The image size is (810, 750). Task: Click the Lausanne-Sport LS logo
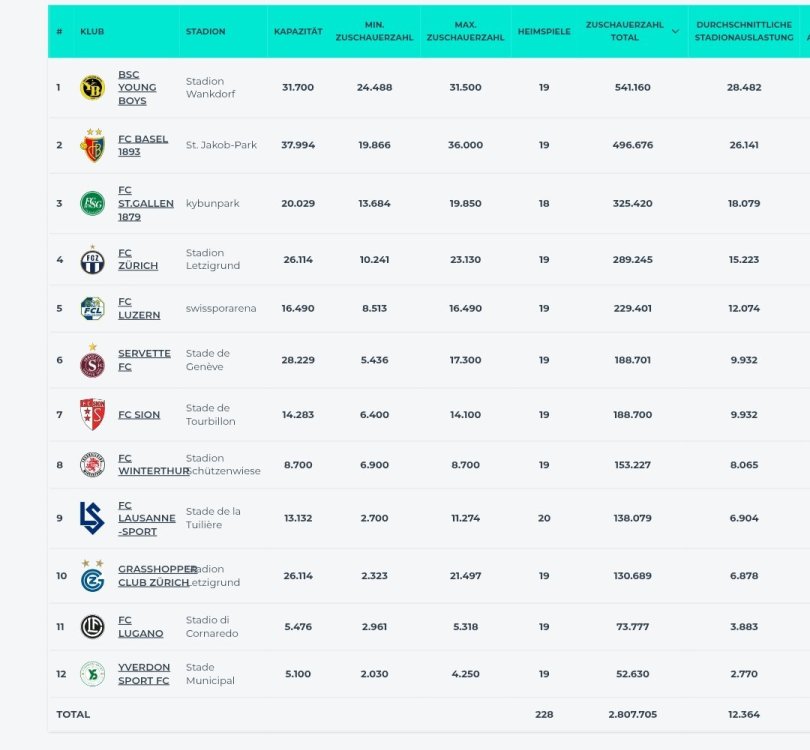[x=92, y=518]
